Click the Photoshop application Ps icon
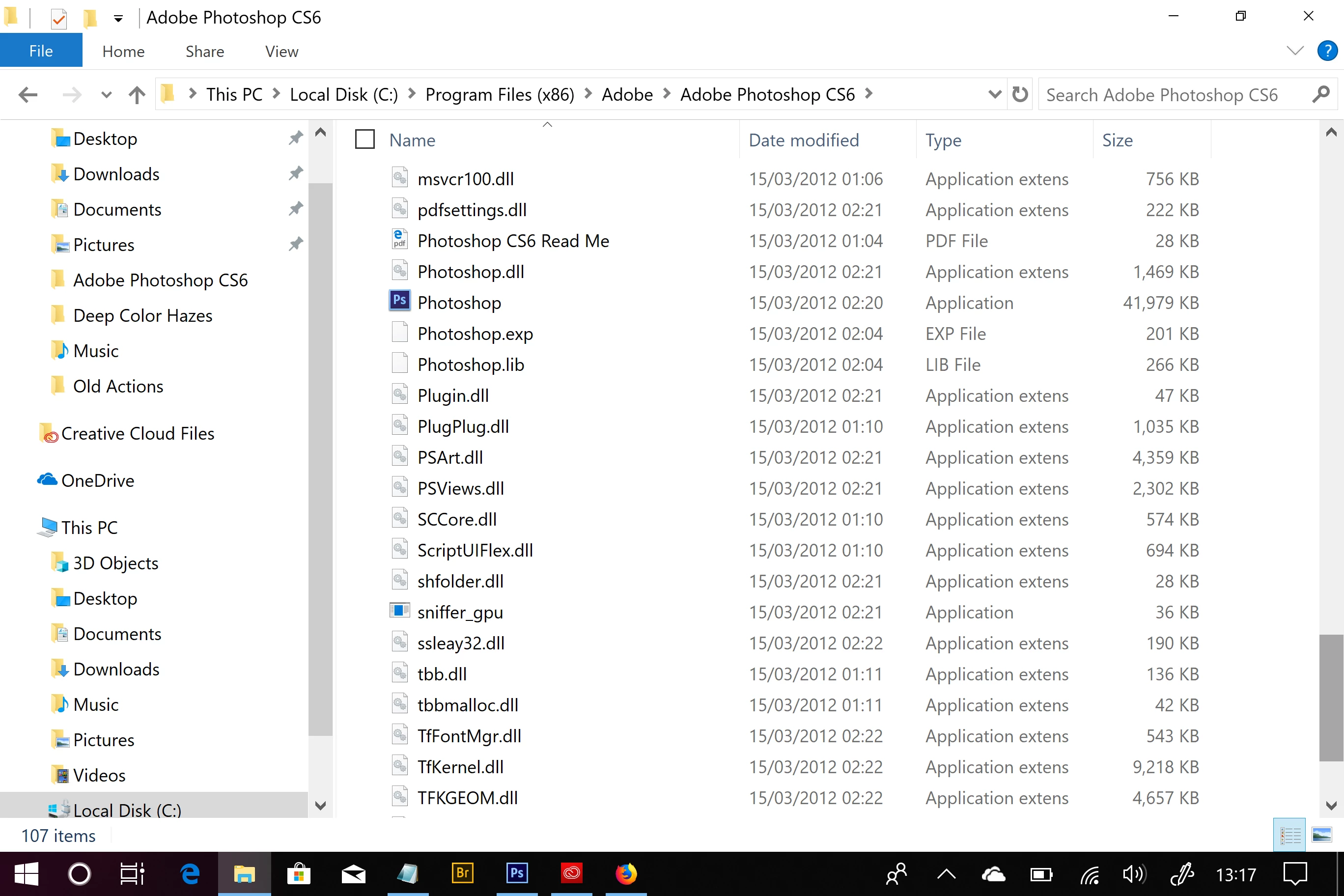Viewport: 1344px width, 896px height. coord(399,301)
